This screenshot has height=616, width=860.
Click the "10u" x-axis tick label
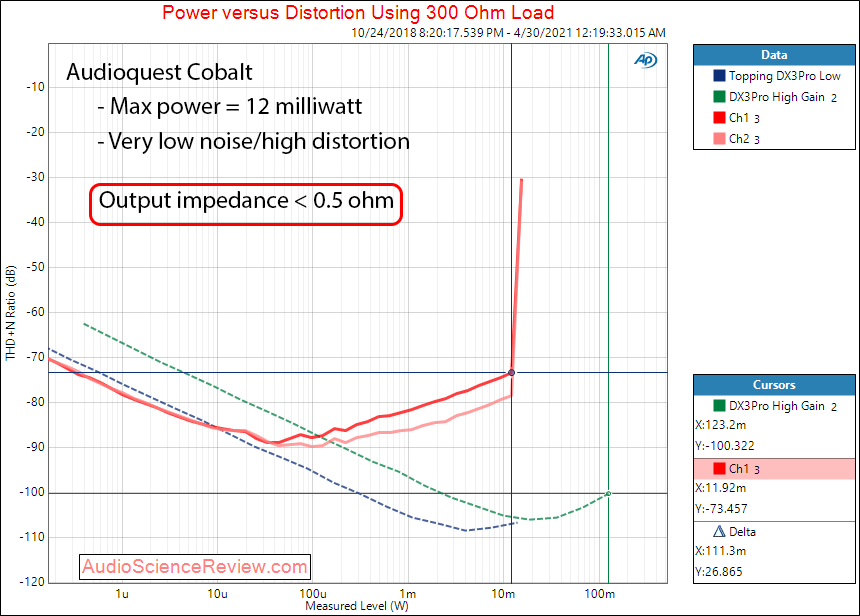(x=217, y=594)
